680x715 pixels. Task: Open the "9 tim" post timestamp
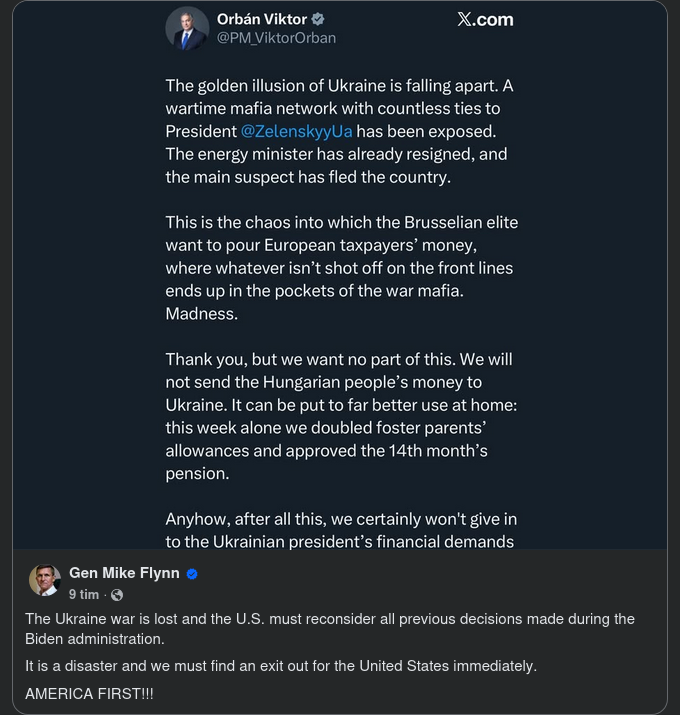84,594
